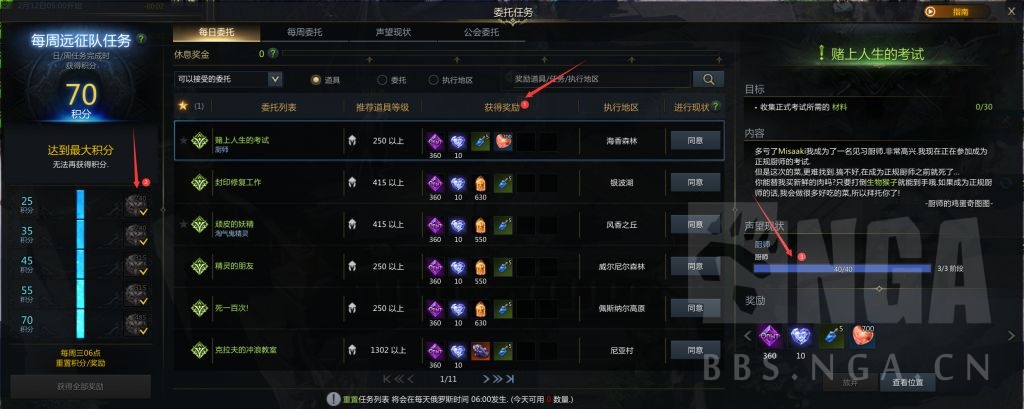Click the 厨师 reputation progress bar
Screen dimensions: 1024x409
[x=842, y=269]
